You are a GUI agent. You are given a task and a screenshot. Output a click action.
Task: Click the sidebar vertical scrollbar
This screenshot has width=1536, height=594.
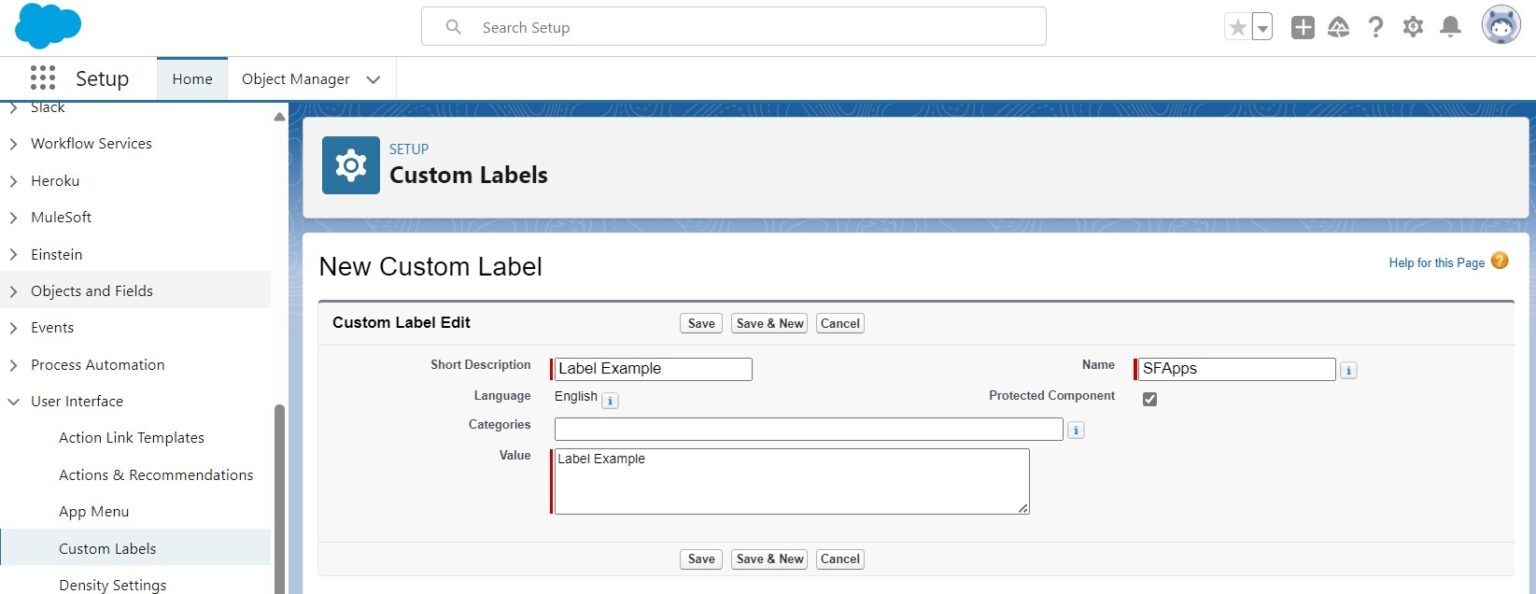tap(280, 498)
